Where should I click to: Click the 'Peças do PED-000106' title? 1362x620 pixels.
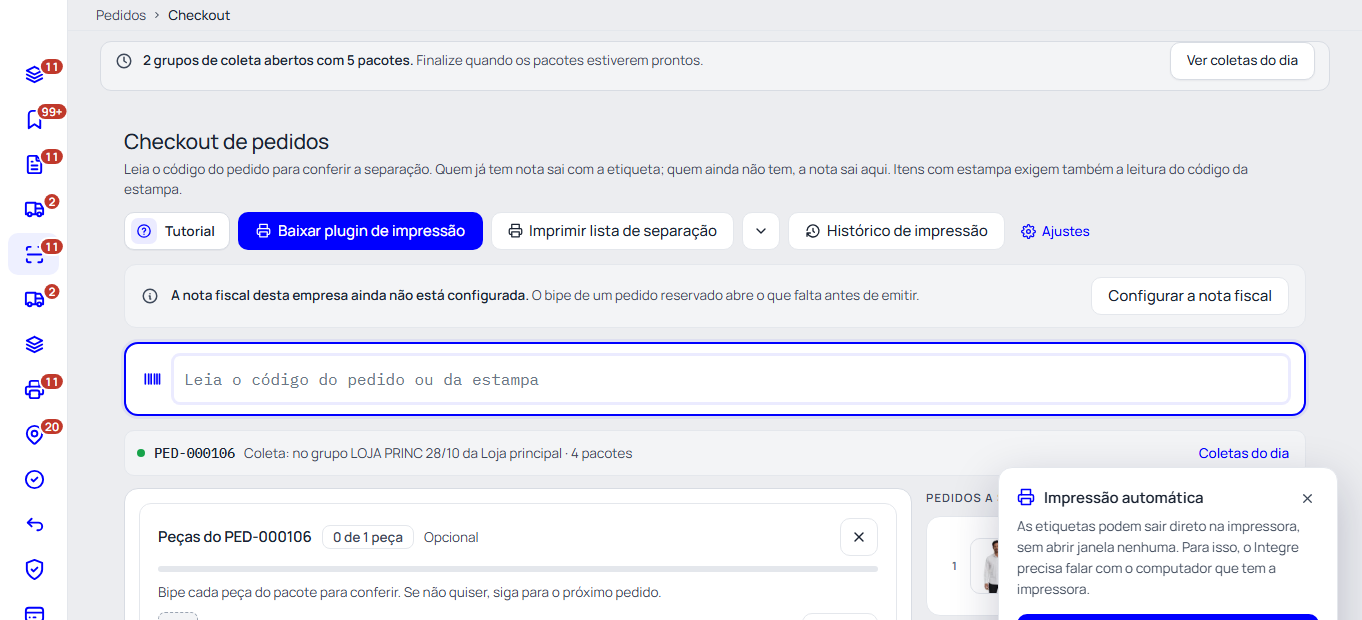pos(235,537)
